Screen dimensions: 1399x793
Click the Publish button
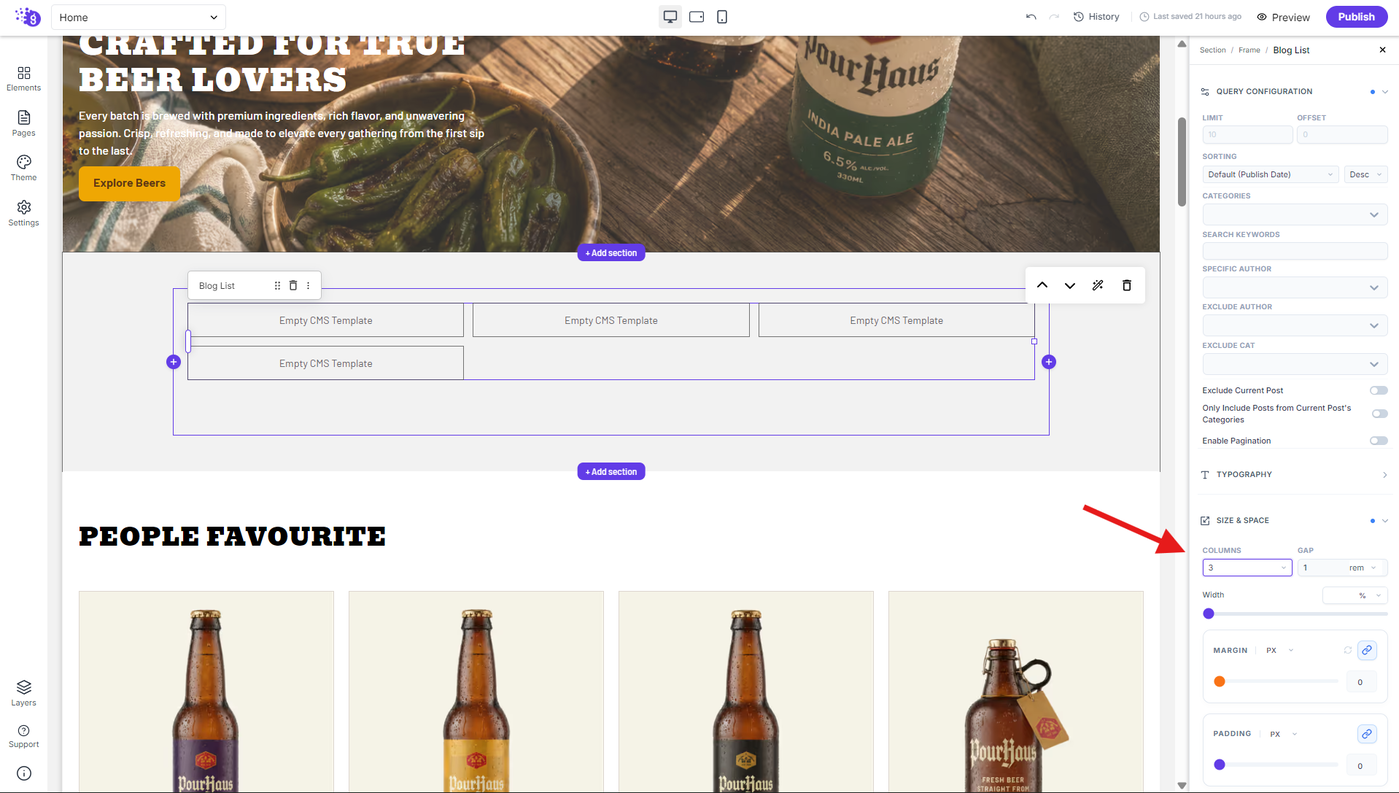pos(1356,17)
